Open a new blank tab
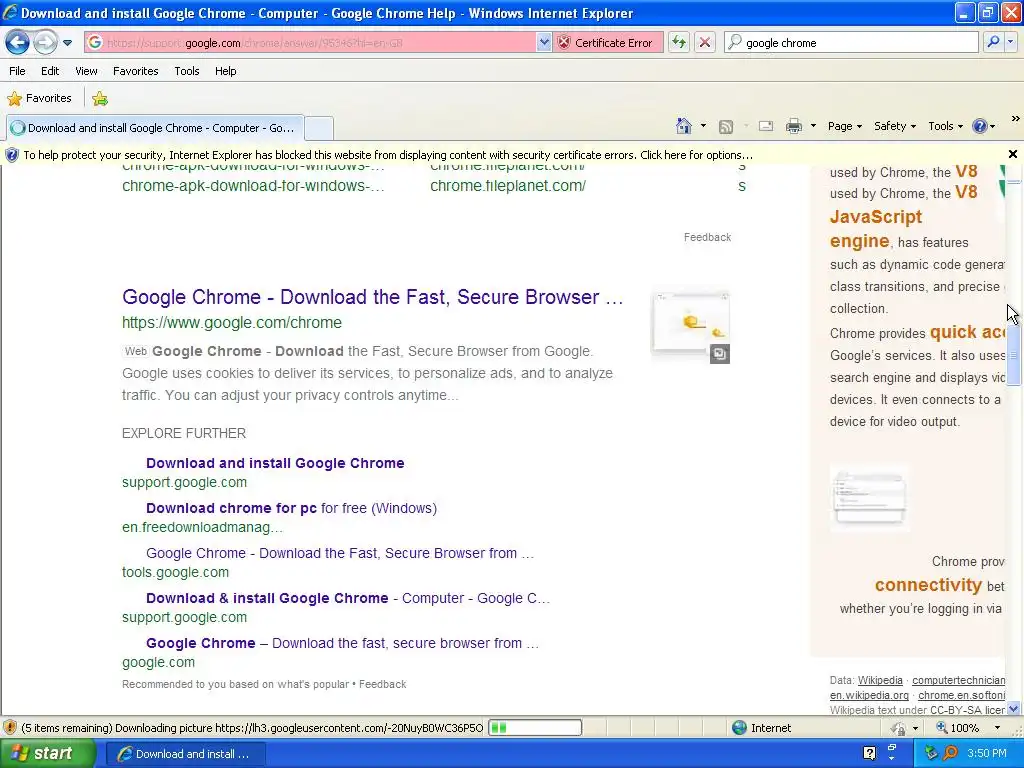The width and height of the screenshot is (1024, 768). coord(319,128)
